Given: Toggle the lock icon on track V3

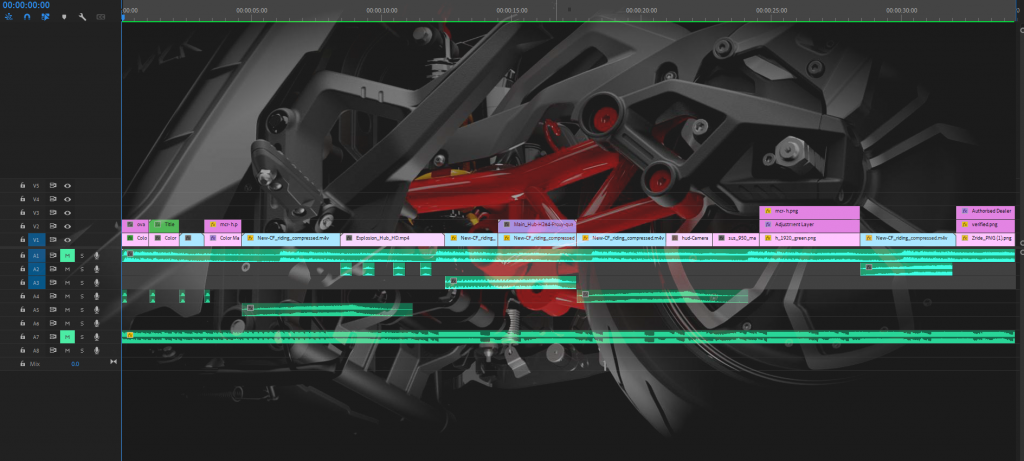Looking at the screenshot, I should (22, 213).
